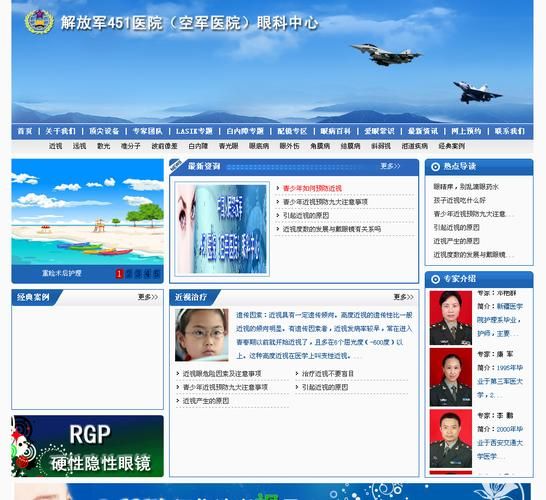The height and width of the screenshot is (500, 546).
Task: Select 青光眼 in the sub navigation
Action: pos(228,146)
